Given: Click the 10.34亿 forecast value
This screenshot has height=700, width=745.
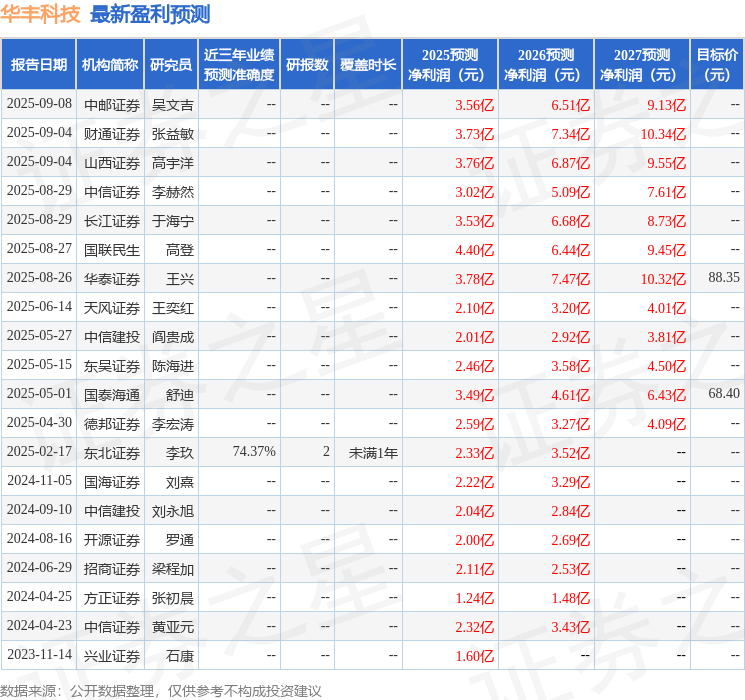Looking at the screenshot, I should click(663, 134).
